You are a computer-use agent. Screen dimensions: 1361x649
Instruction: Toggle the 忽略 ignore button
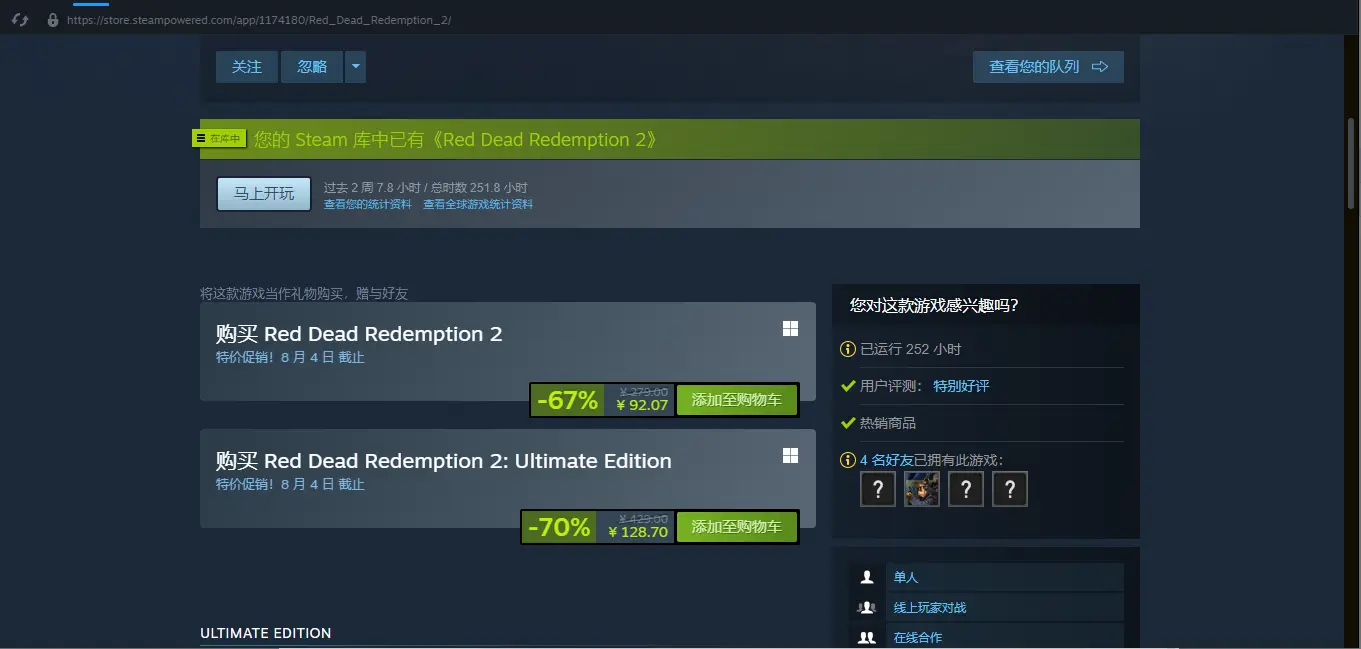click(312, 67)
